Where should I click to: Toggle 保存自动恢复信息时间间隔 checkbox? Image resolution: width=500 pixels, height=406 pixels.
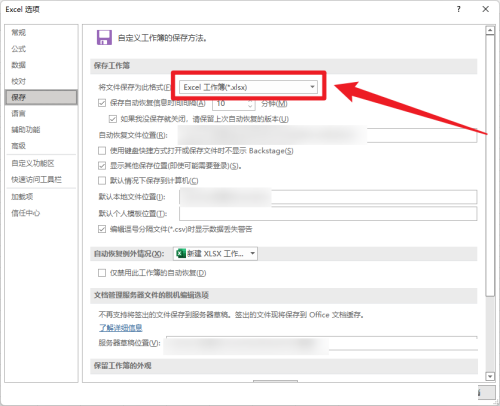(x=102, y=103)
